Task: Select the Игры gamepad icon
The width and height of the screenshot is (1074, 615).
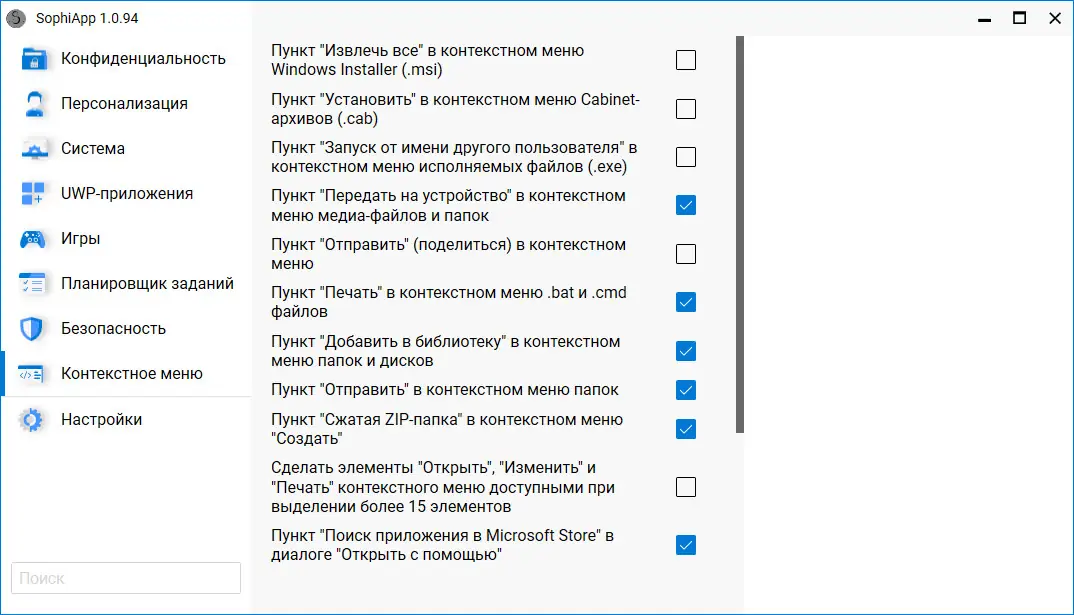Action: [31, 238]
